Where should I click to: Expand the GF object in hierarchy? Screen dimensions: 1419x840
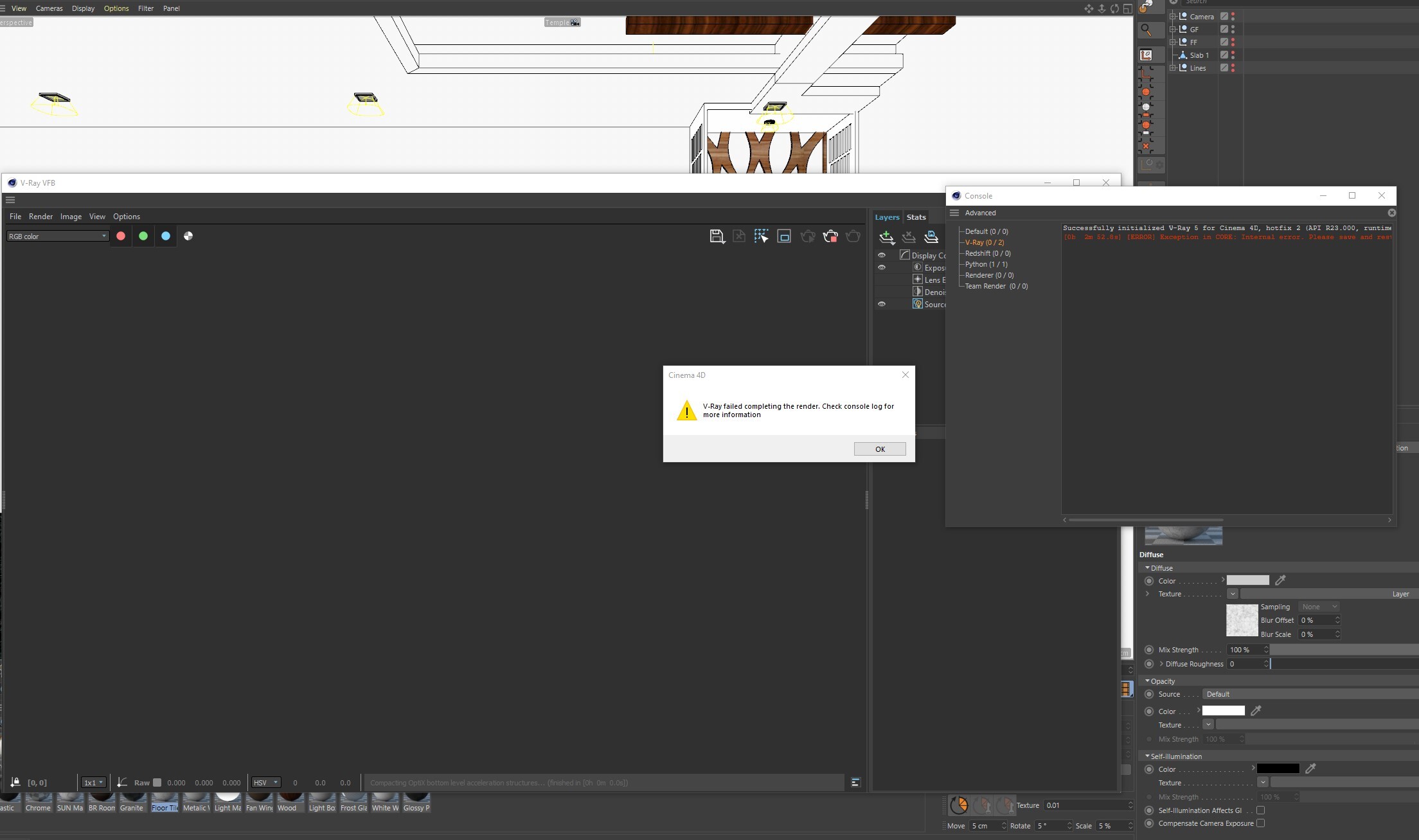[1173, 29]
